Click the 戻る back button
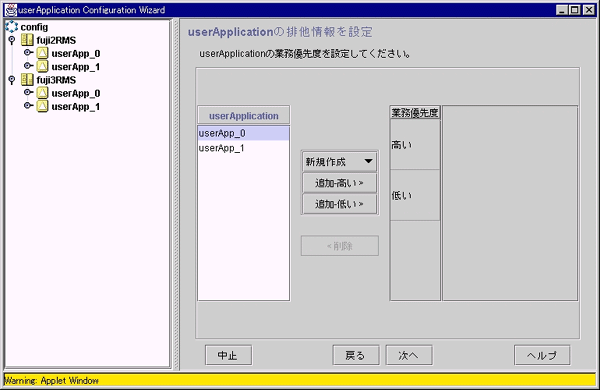The image size is (600, 390). point(356,355)
